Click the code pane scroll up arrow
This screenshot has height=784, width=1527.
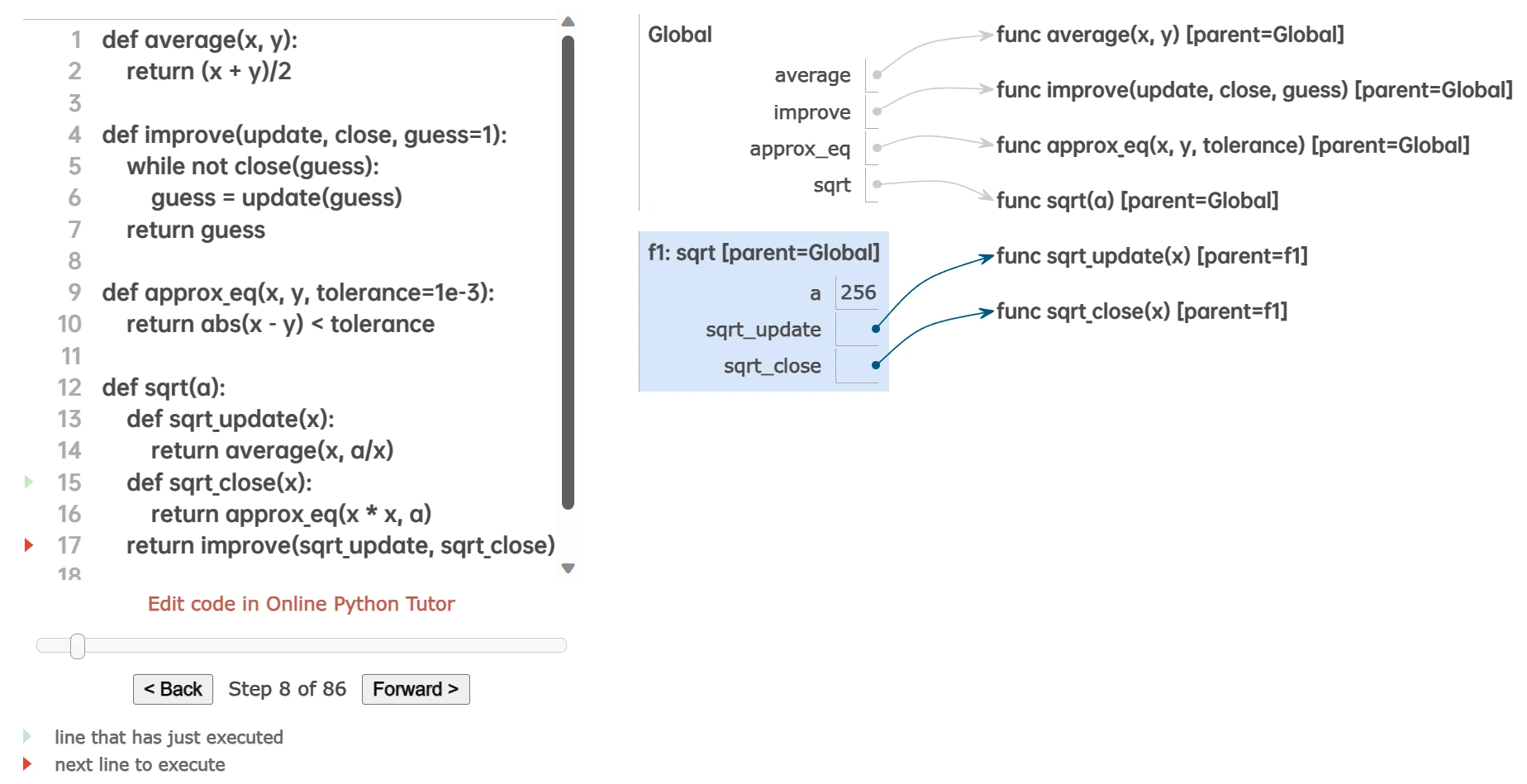[x=568, y=21]
